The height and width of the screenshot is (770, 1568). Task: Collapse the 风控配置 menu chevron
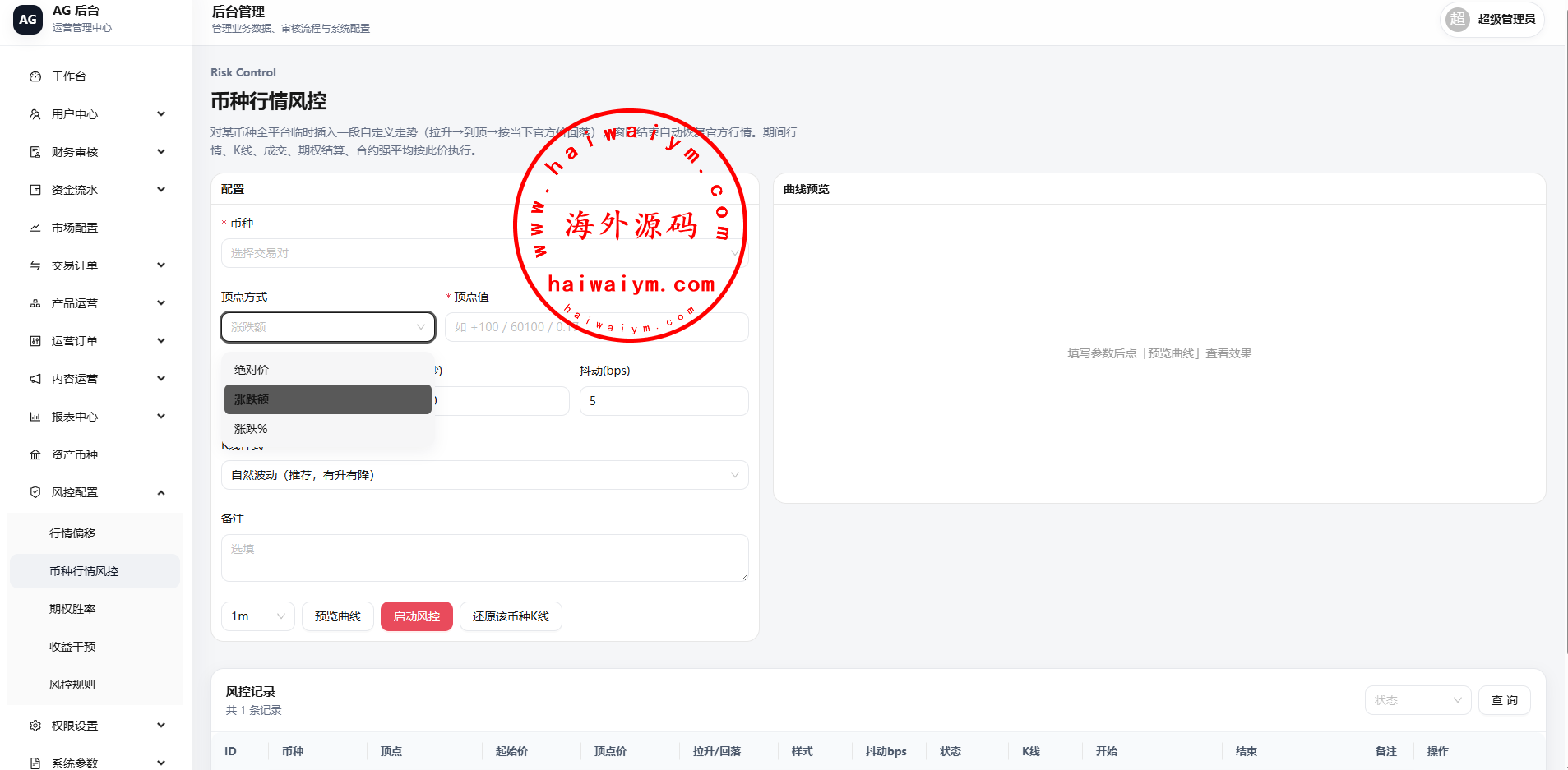[x=161, y=492]
